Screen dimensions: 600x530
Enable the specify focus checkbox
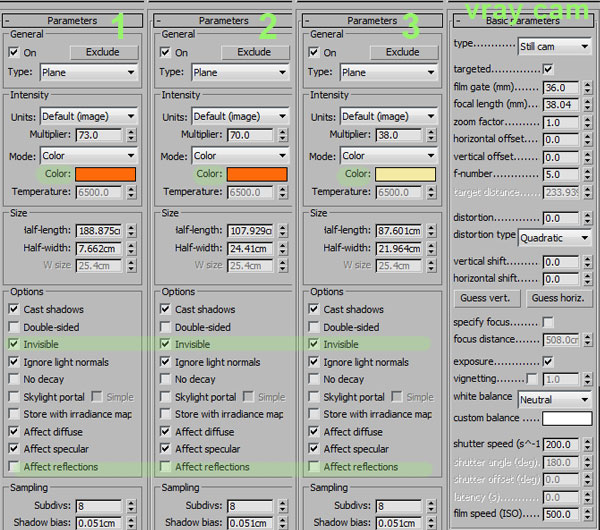(x=548, y=322)
